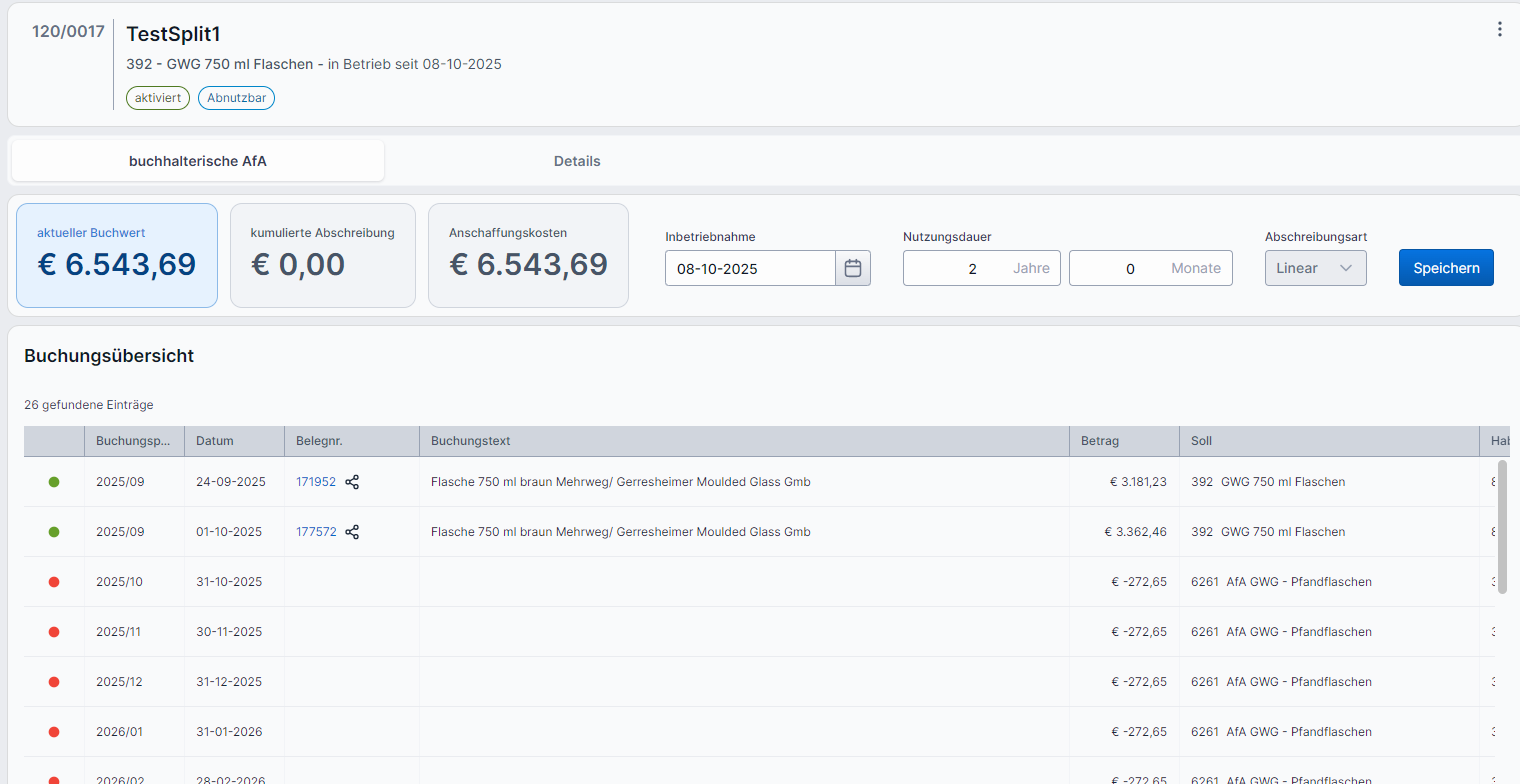Open receipt link 177572
This screenshot has width=1520, height=784.
coord(316,532)
